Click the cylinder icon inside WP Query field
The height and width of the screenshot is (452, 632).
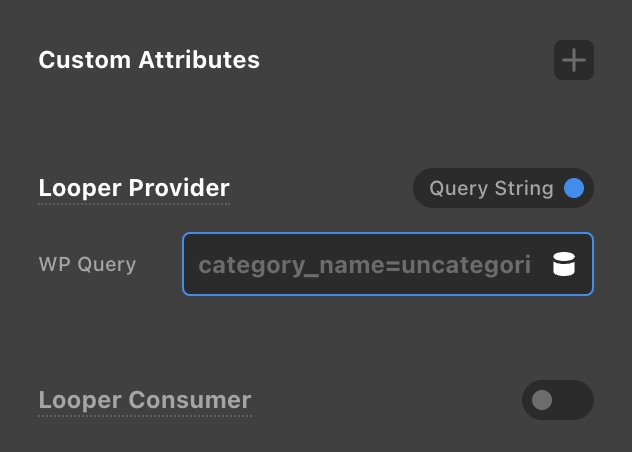[564, 265]
